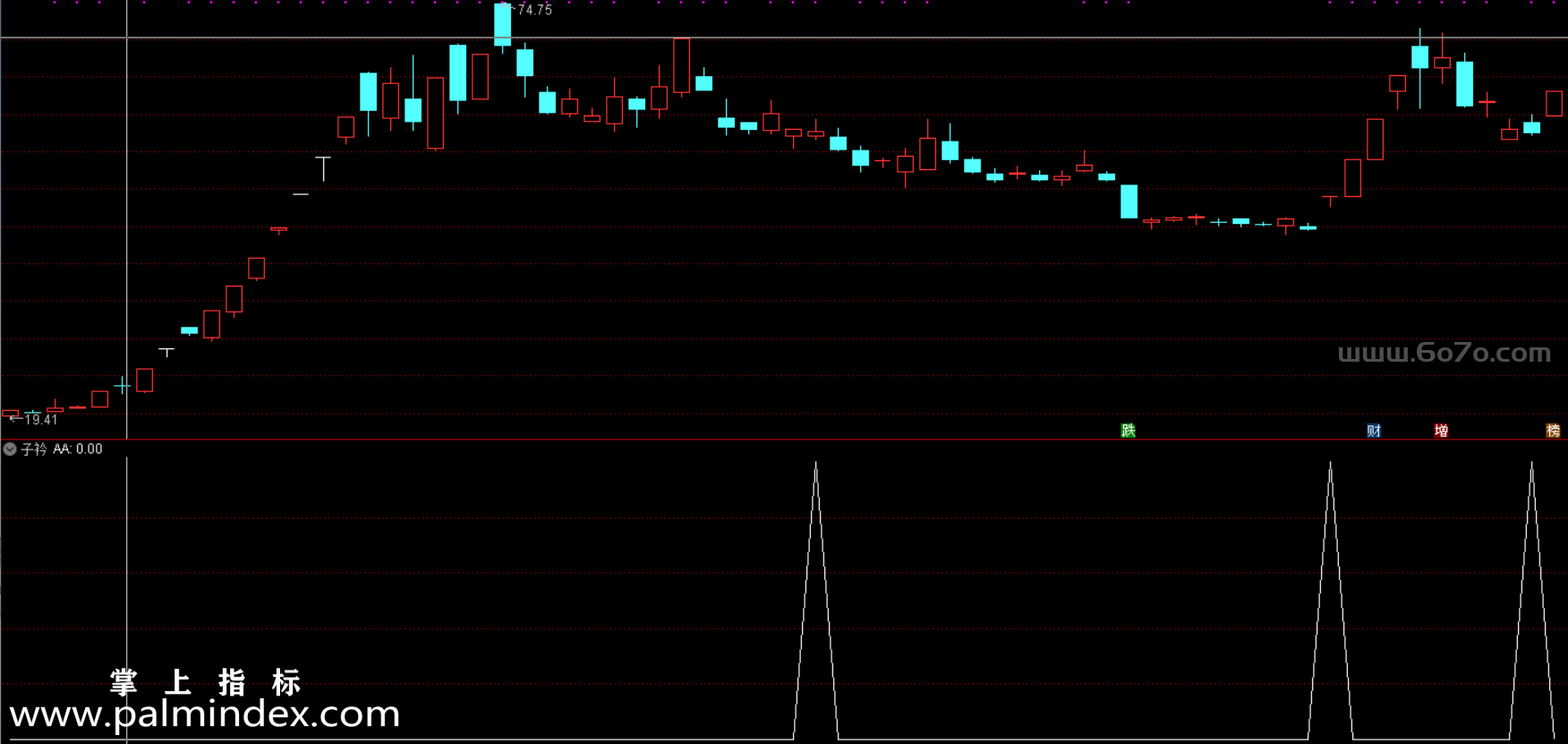Expand the 子衿 indicator dropdown arrow
This screenshot has width=1568, height=744.
click(10, 449)
